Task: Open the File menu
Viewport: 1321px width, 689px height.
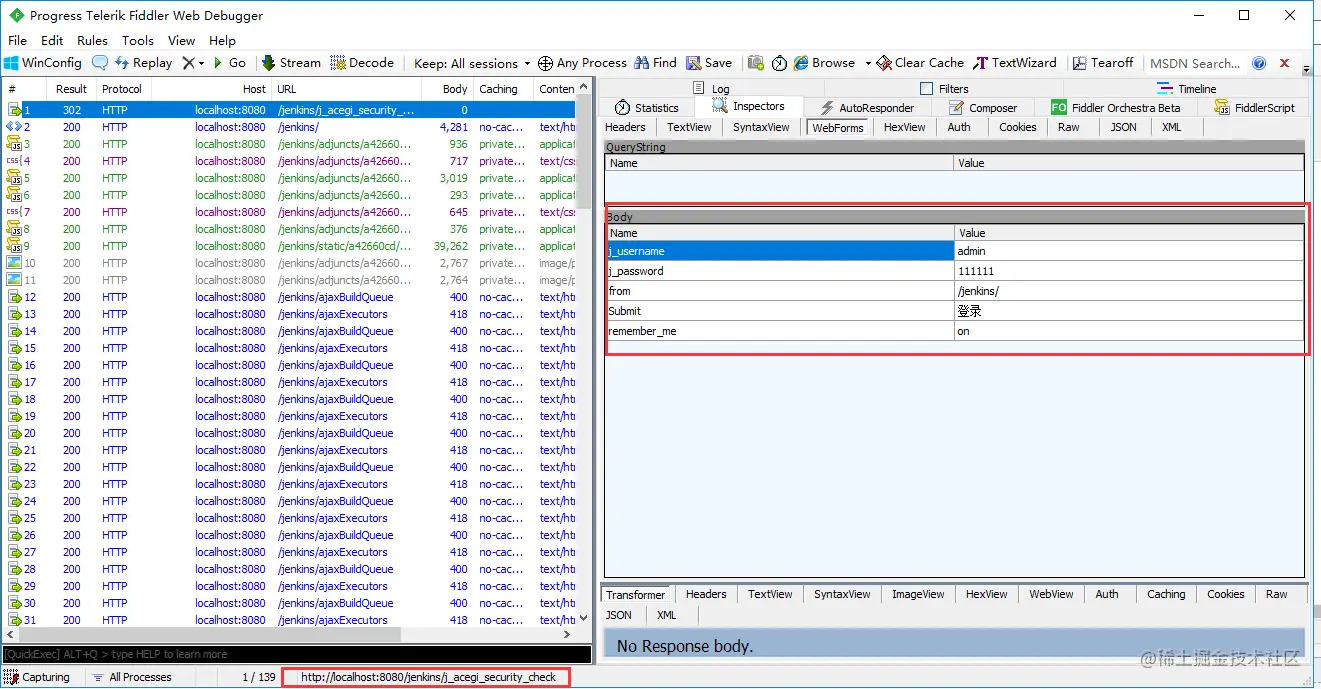Action: pos(18,41)
